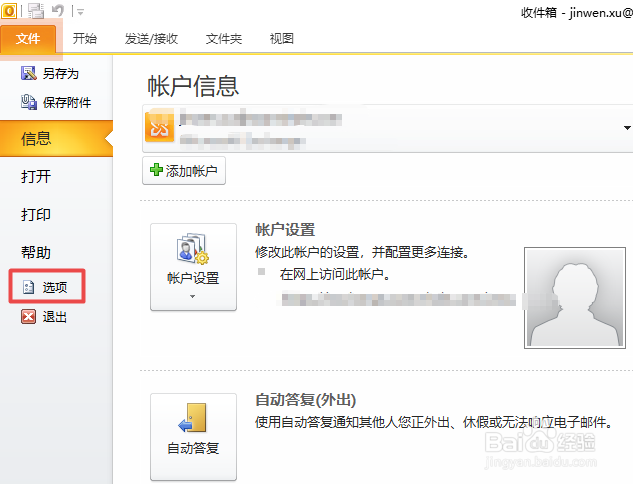Image resolution: width=633 pixels, height=484 pixels.
Task: Click the 帐户设置 people-and-gear icon
Action: (193, 248)
